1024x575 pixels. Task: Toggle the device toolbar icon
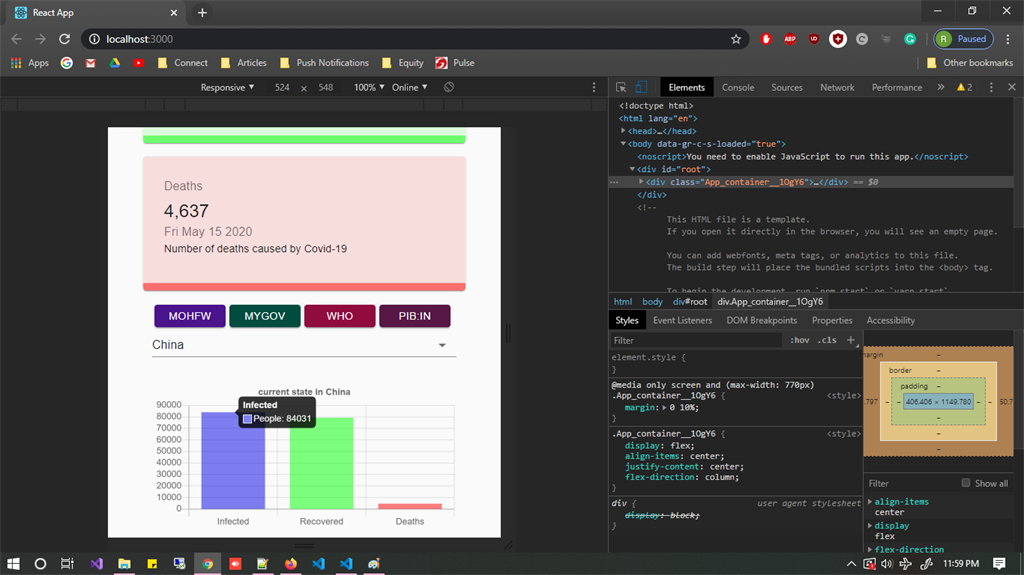point(641,87)
